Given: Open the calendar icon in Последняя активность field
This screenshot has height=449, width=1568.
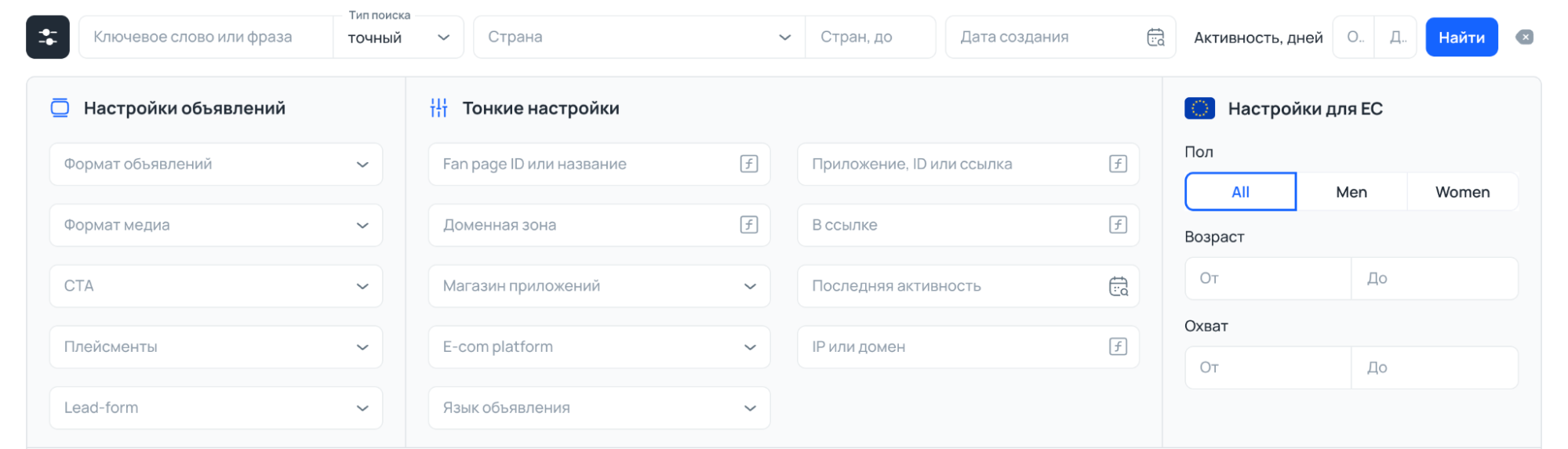Looking at the screenshot, I should 1118,286.
